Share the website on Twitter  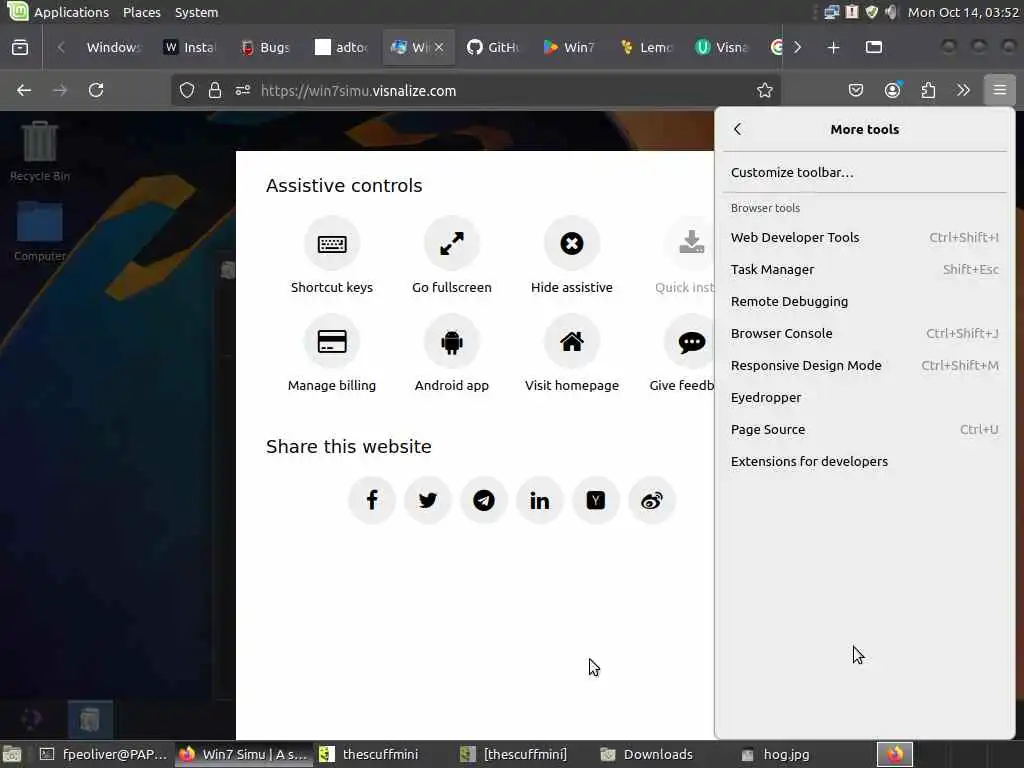pos(428,500)
